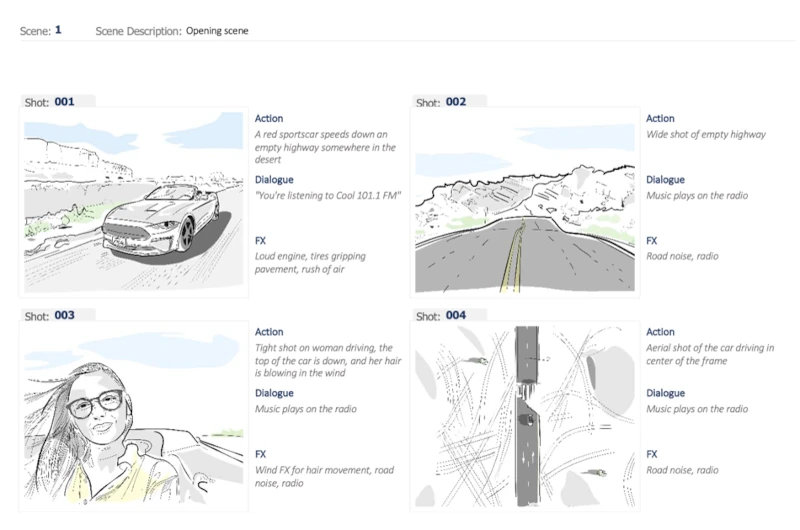
Task: Click 'Wide shot of empty highway' action text
Action: tap(706, 135)
